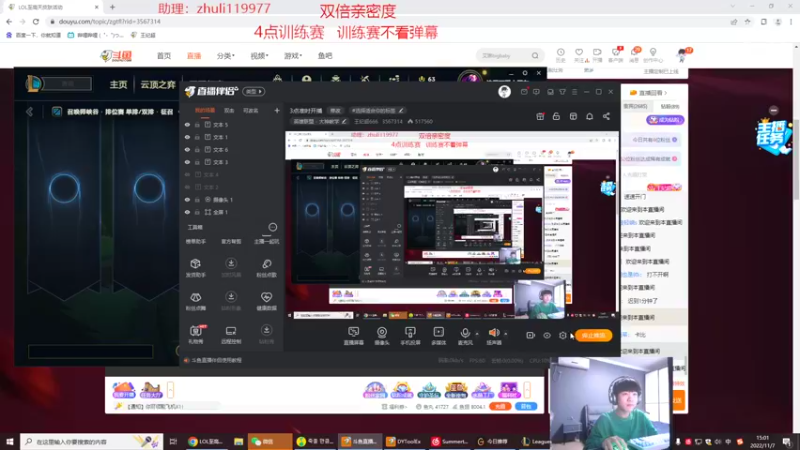Screen dimensions: 800x450
Task: Mute the 麦克风 microphone
Action: (465, 336)
